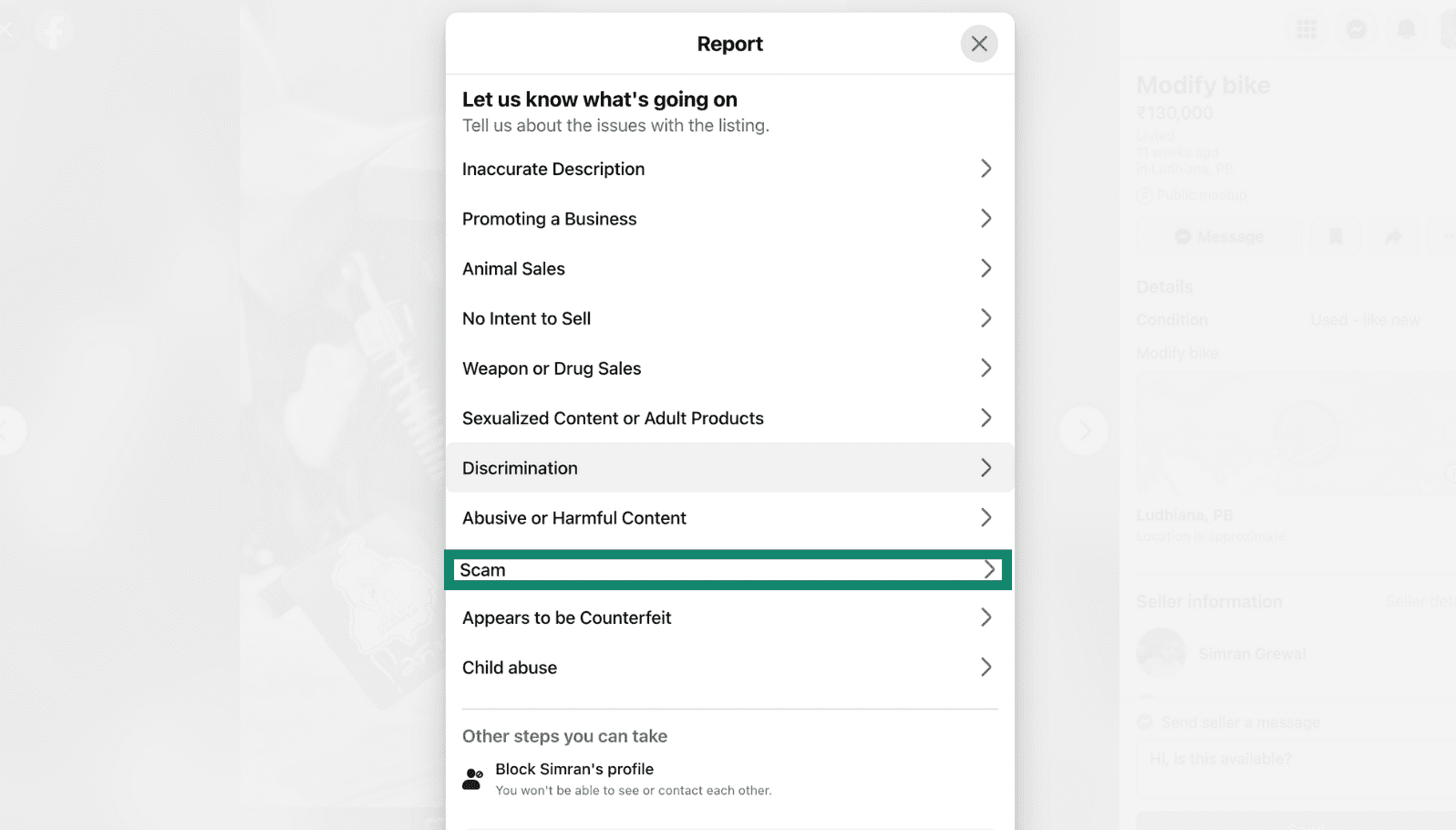Click the Message button for the seller
This screenshot has width=1456, height=830.
pos(1218,236)
